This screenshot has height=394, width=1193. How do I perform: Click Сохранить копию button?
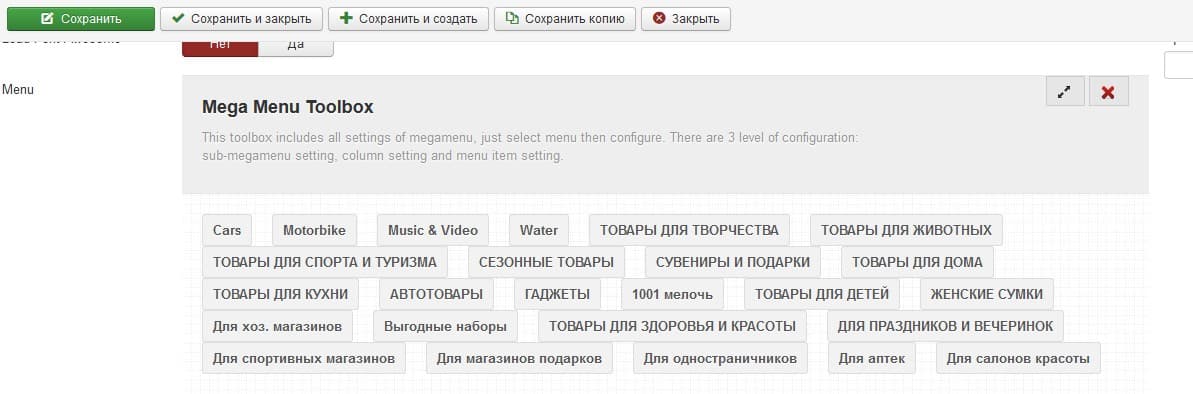[565, 19]
